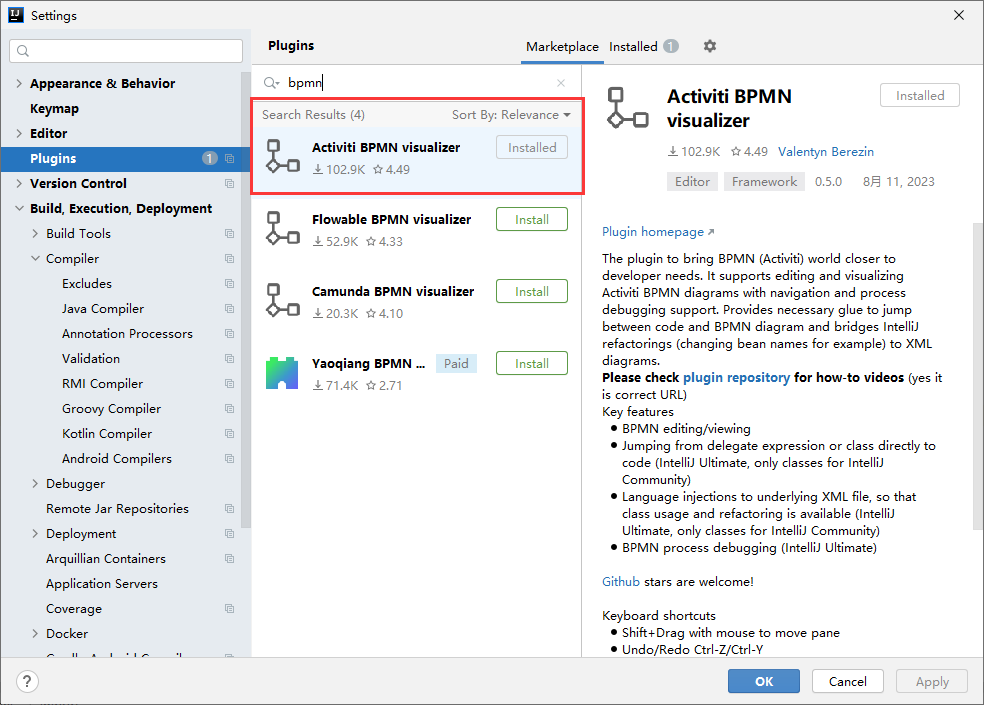This screenshot has height=705, width=984.
Task: Click the project-level icon beside Version Control
Action: point(230,184)
